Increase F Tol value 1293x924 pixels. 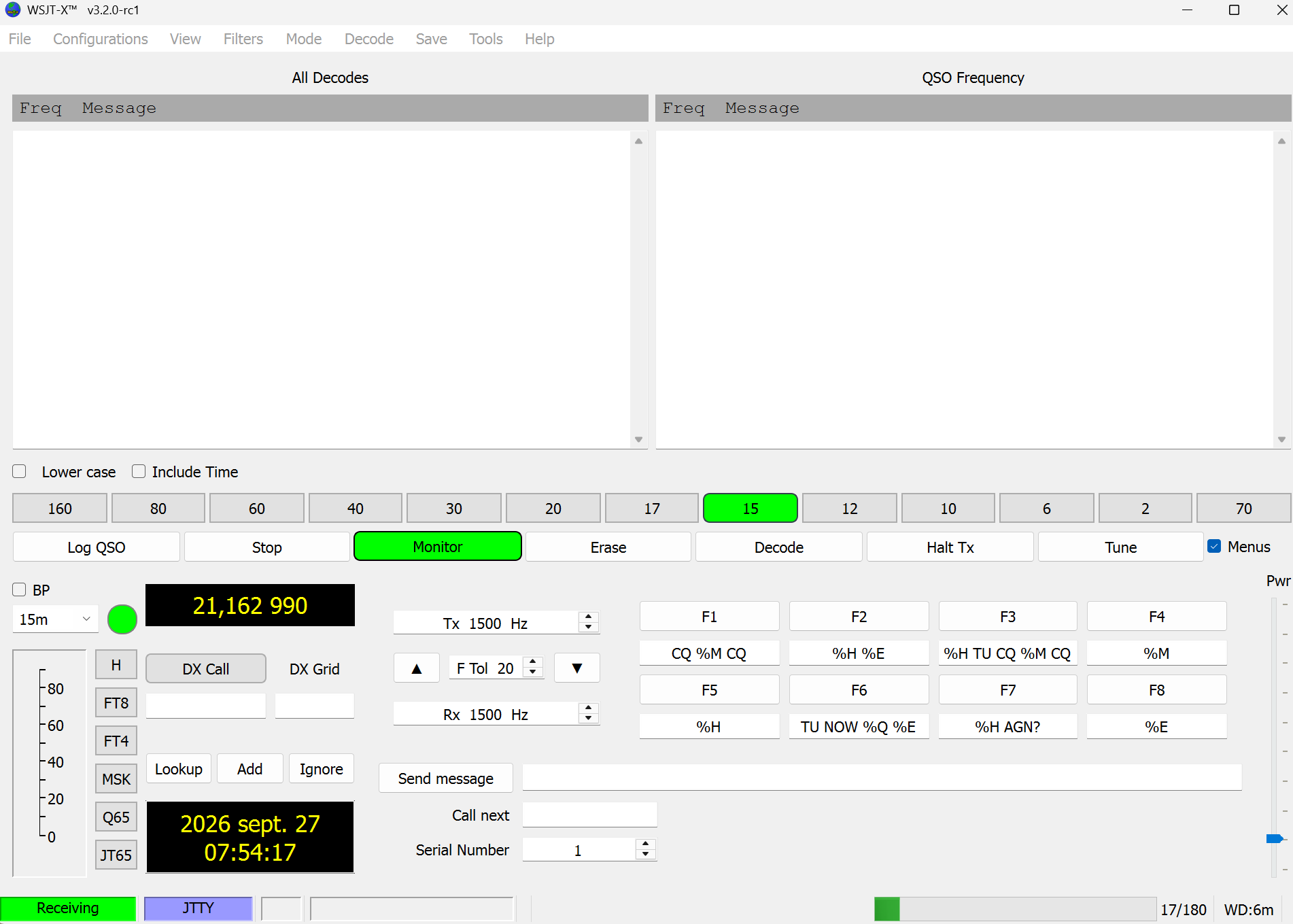click(x=533, y=662)
